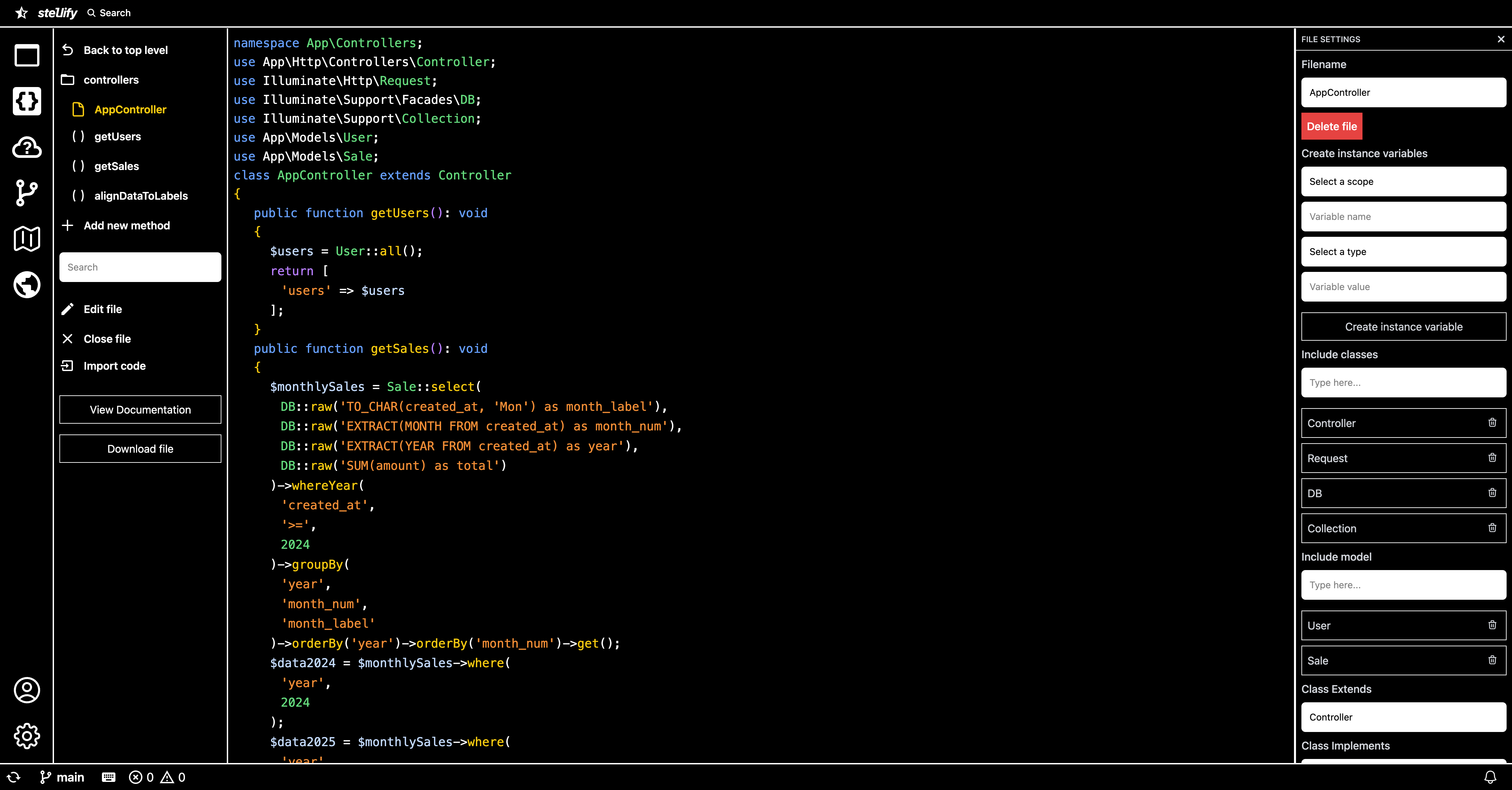Open the Select a type dropdown

coord(1403,251)
